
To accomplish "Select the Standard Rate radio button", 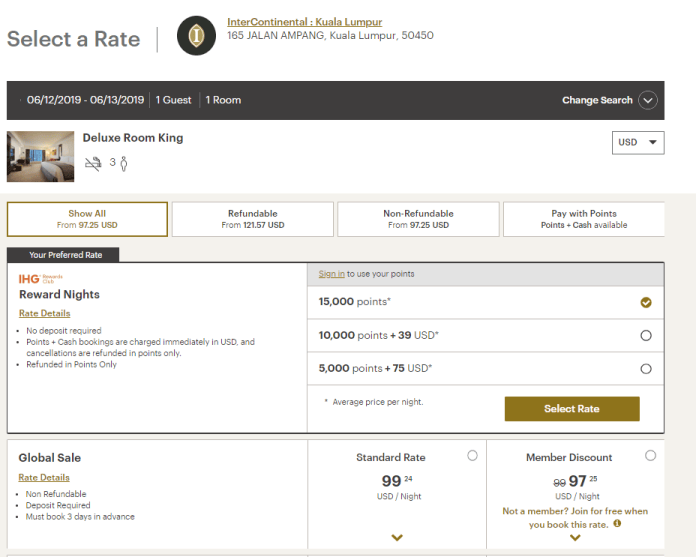I will (x=472, y=455).
